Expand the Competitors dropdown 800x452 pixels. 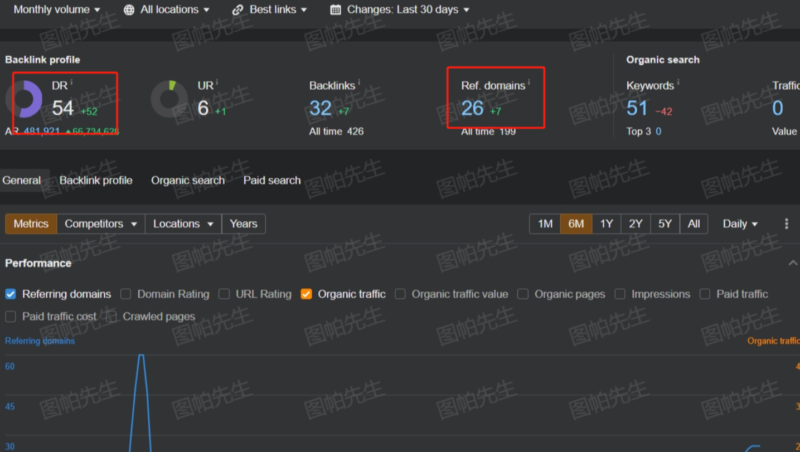[x=101, y=224]
